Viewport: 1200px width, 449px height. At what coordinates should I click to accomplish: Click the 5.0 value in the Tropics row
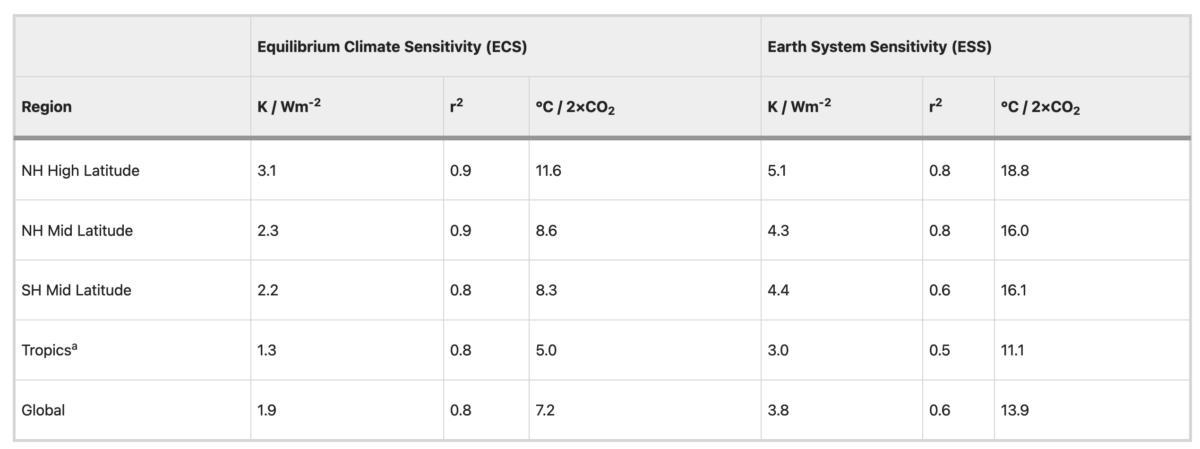547,351
